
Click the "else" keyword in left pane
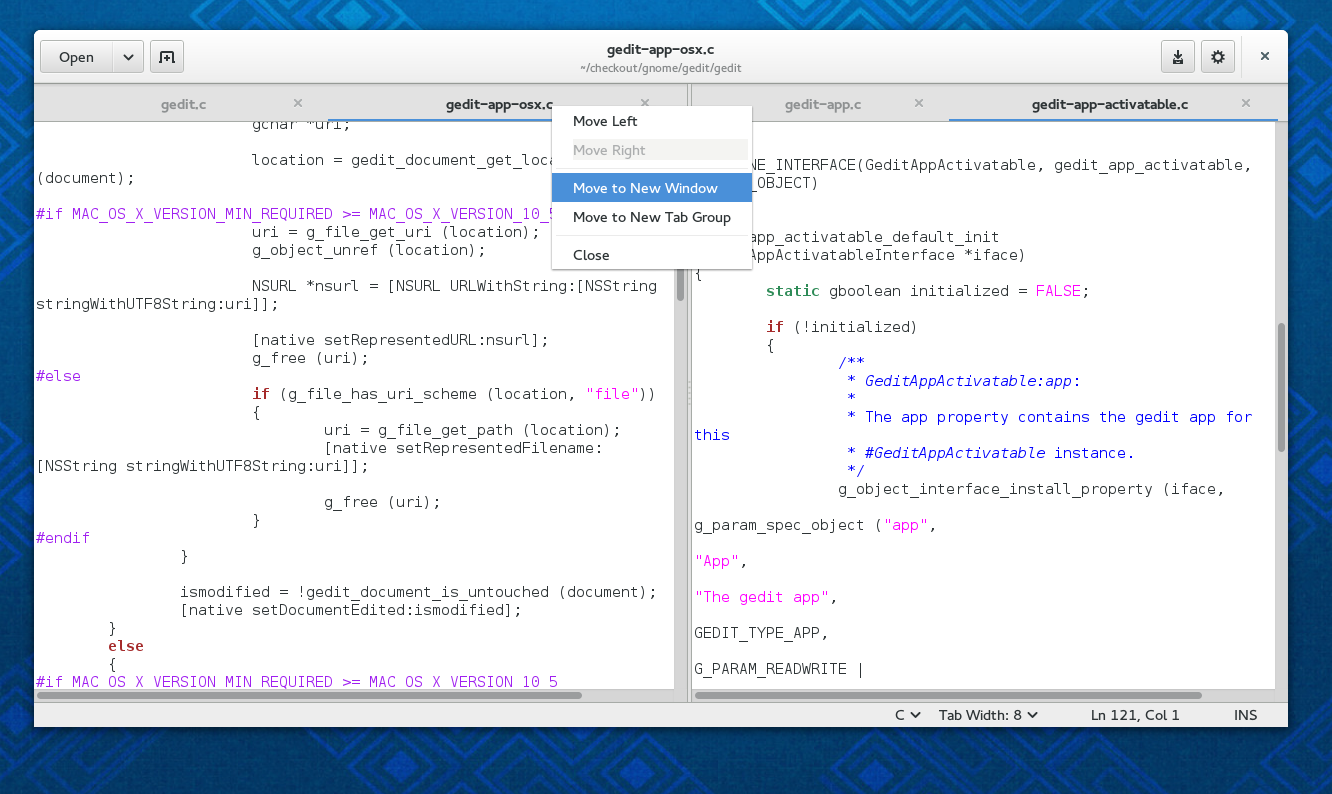point(126,646)
